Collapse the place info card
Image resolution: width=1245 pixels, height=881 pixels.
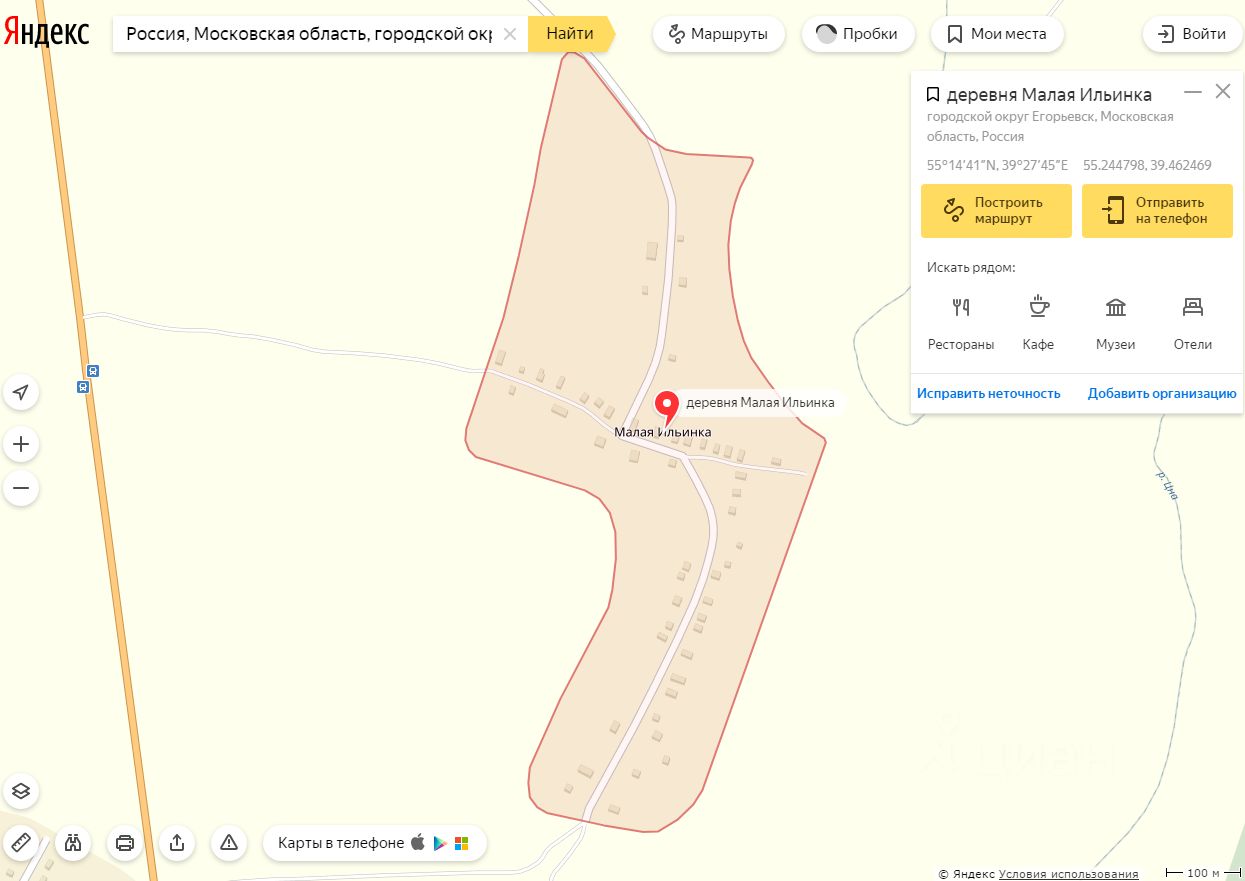coord(1193,92)
